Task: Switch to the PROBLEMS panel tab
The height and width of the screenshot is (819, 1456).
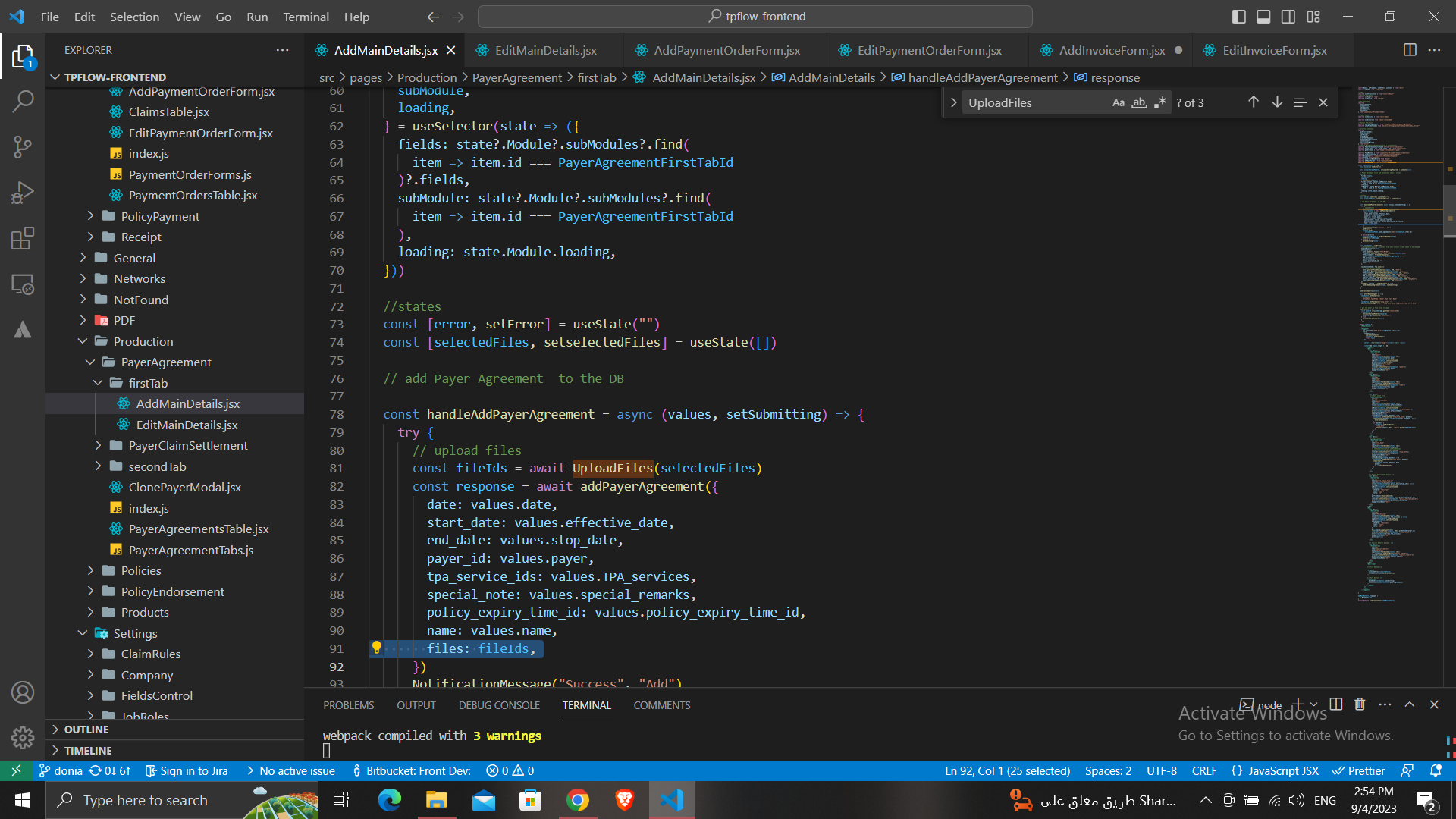Action: [348, 705]
